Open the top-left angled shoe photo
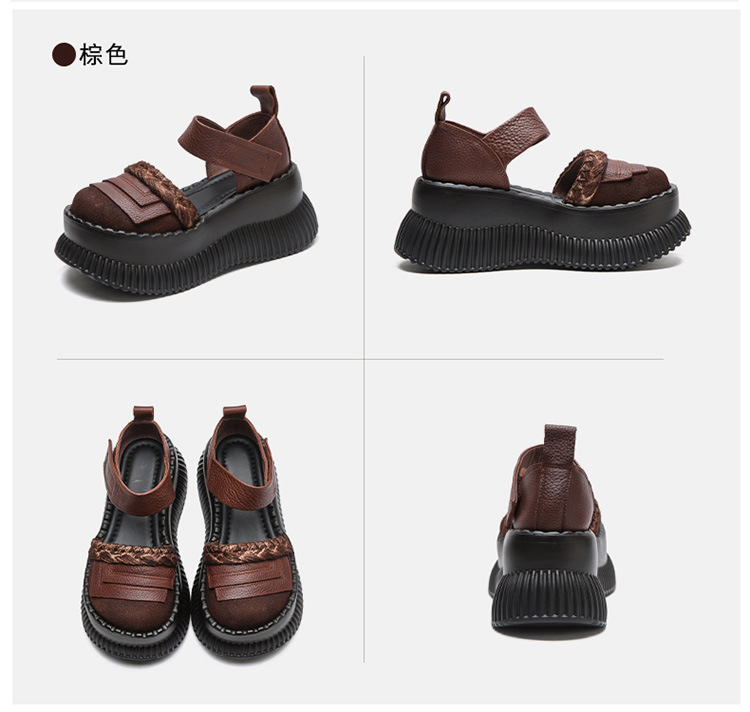 tap(186, 193)
